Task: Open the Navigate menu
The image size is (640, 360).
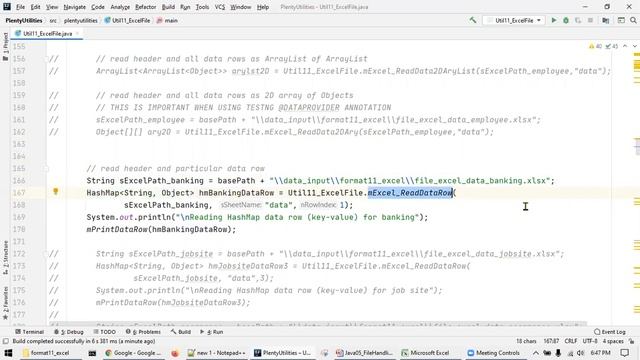Action: click(x=75, y=7)
